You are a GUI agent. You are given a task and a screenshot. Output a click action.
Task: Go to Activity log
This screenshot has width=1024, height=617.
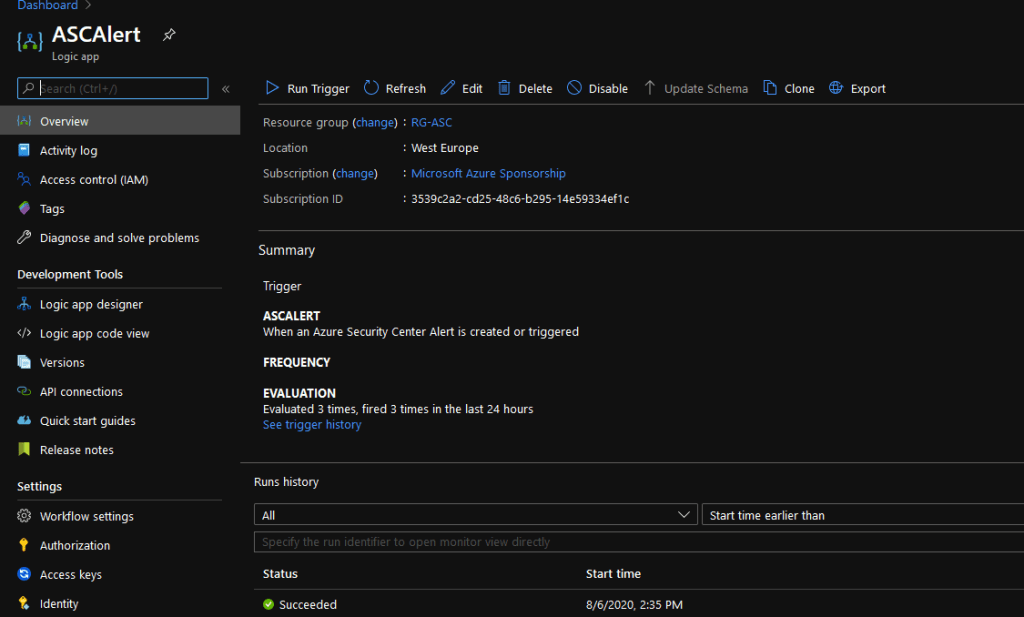tap(68, 150)
